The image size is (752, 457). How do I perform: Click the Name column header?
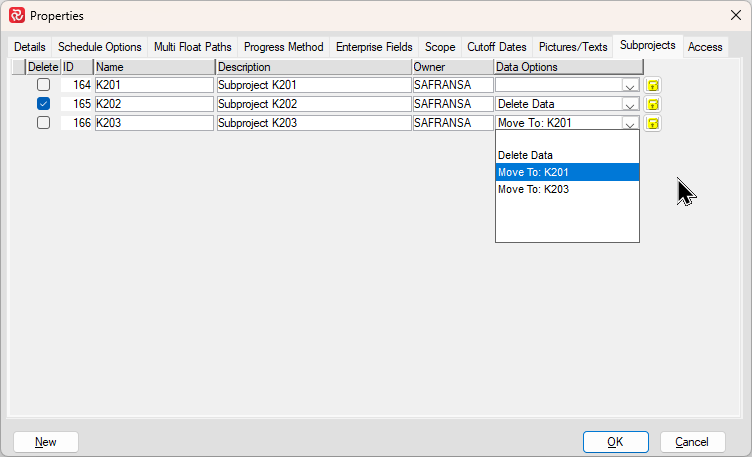click(x=154, y=67)
